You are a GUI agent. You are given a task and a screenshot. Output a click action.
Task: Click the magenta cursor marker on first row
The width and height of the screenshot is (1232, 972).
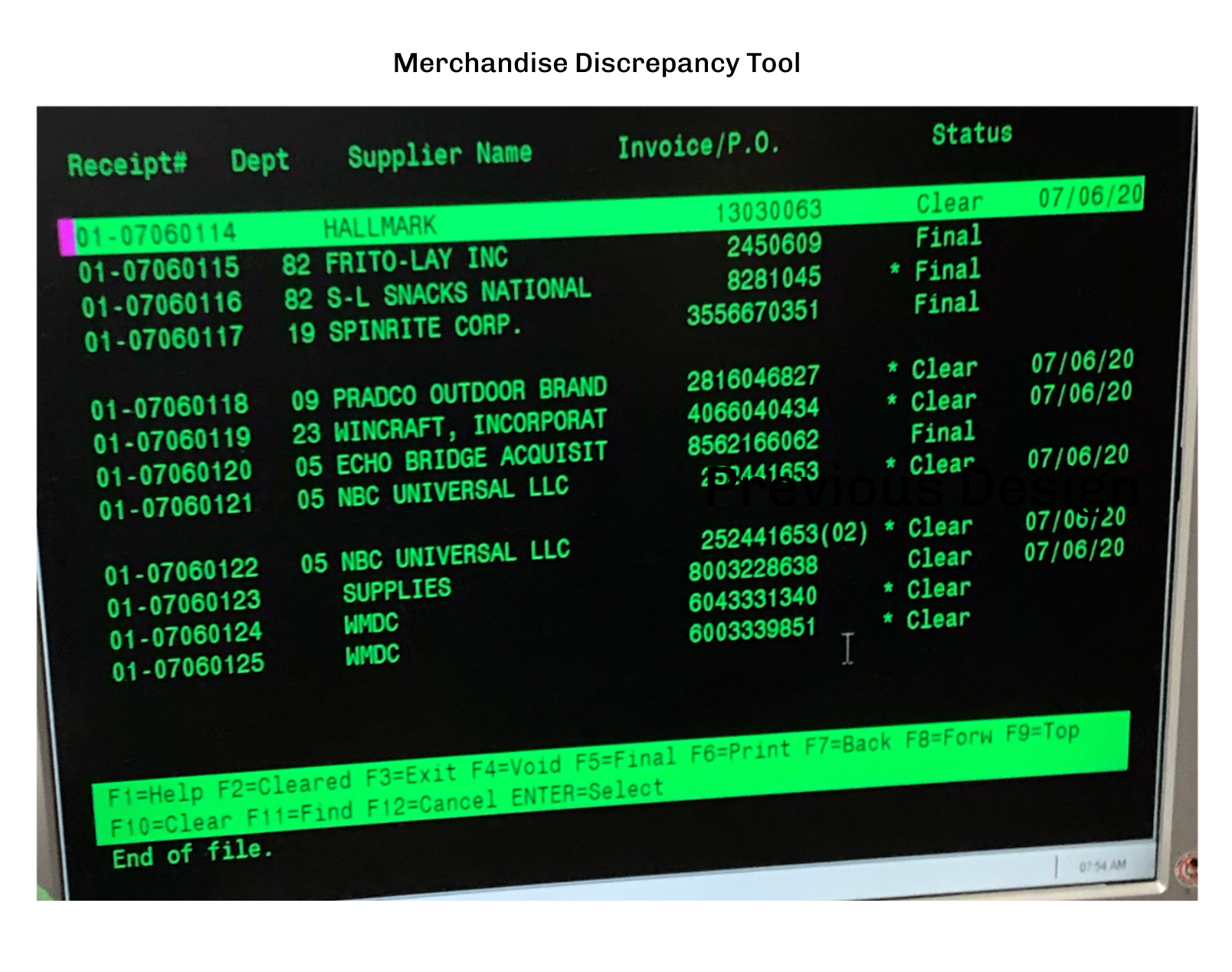tap(67, 237)
